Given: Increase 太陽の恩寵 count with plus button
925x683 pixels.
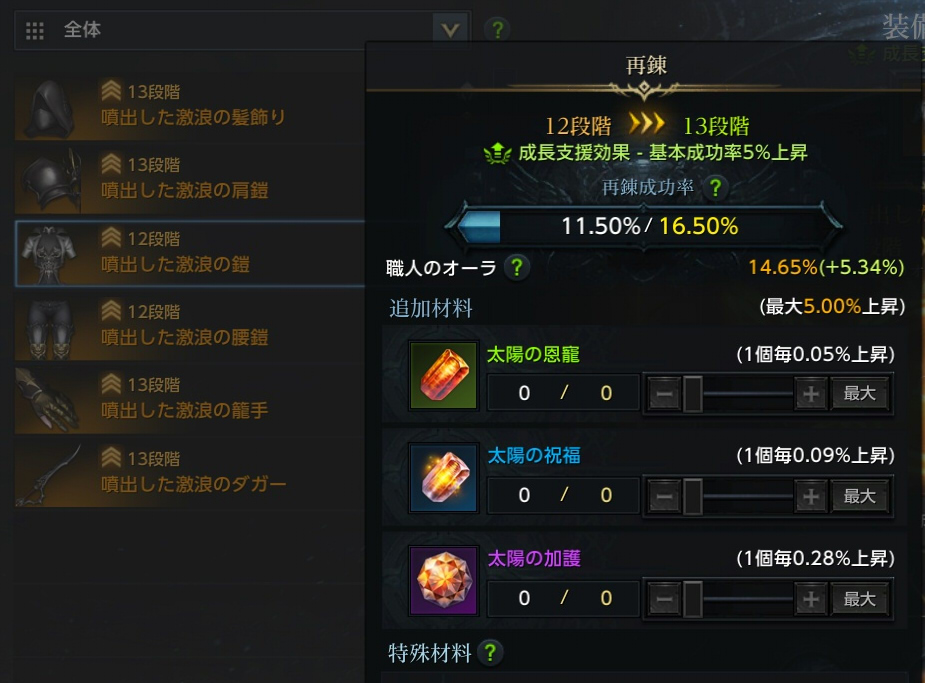Looking at the screenshot, I should tap(811, 393).
